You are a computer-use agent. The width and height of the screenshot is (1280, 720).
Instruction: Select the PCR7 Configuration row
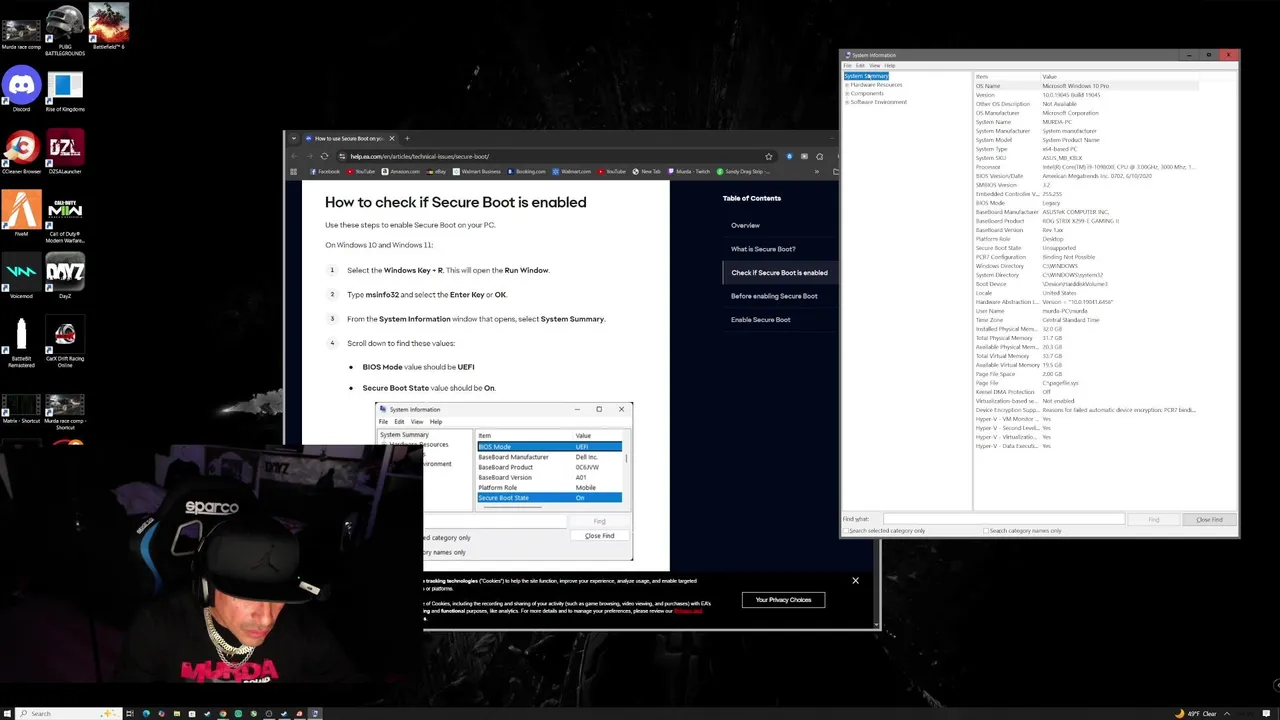(x=1085, y=257)
